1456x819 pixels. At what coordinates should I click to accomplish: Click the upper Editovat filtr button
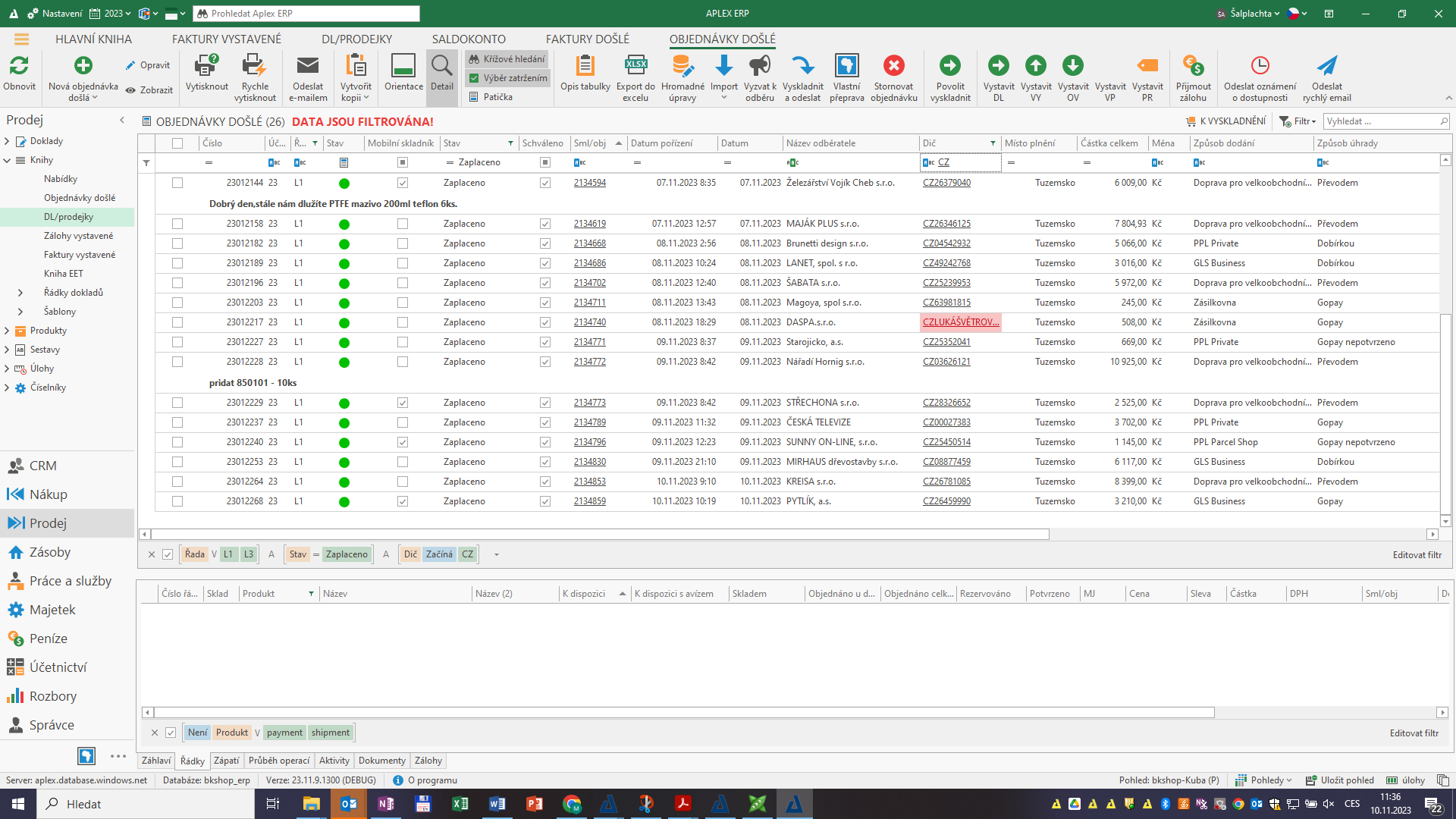tap(1417, 555)
